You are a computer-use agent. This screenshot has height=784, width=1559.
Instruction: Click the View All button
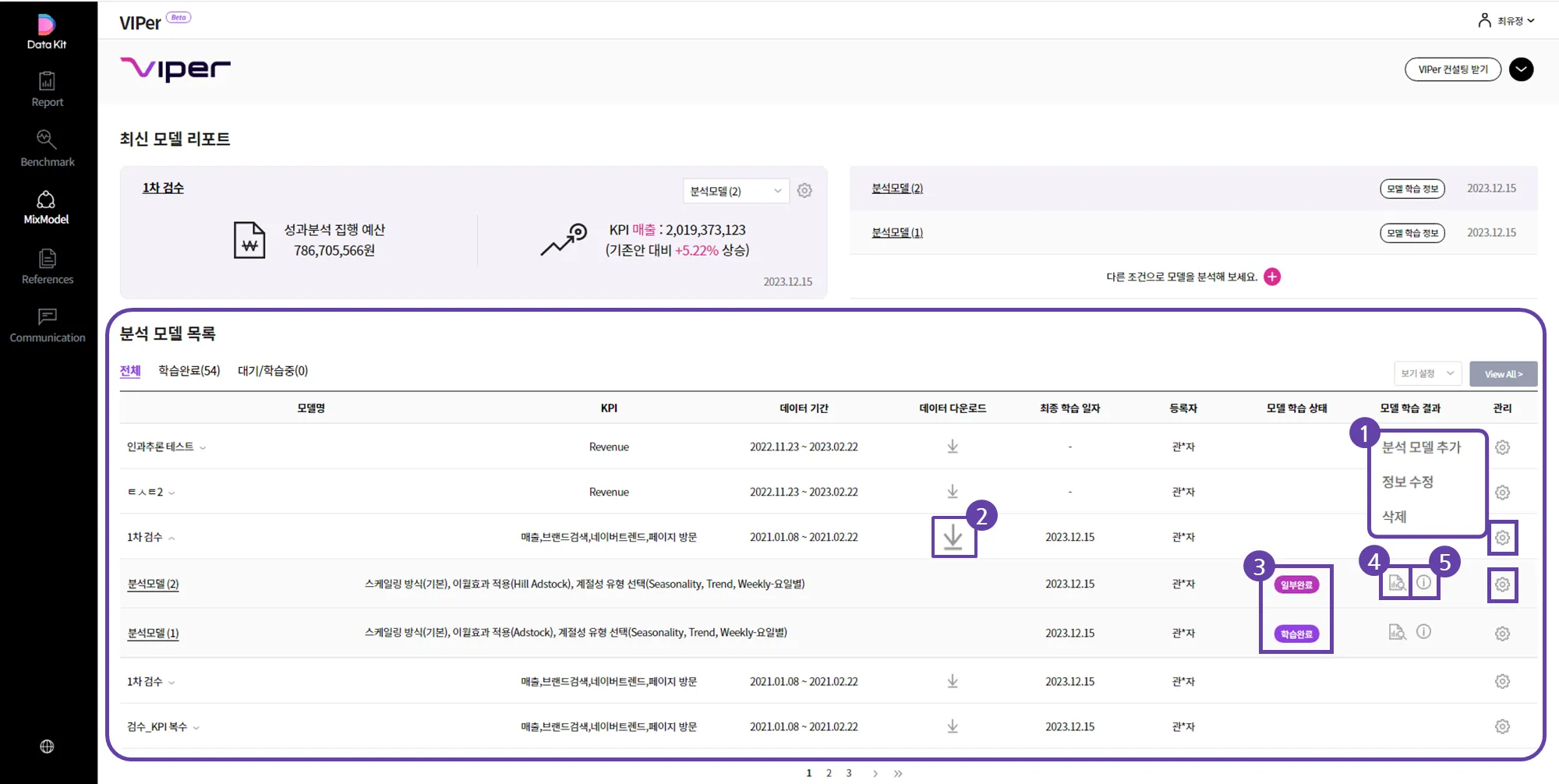[x=1503, y=374]
